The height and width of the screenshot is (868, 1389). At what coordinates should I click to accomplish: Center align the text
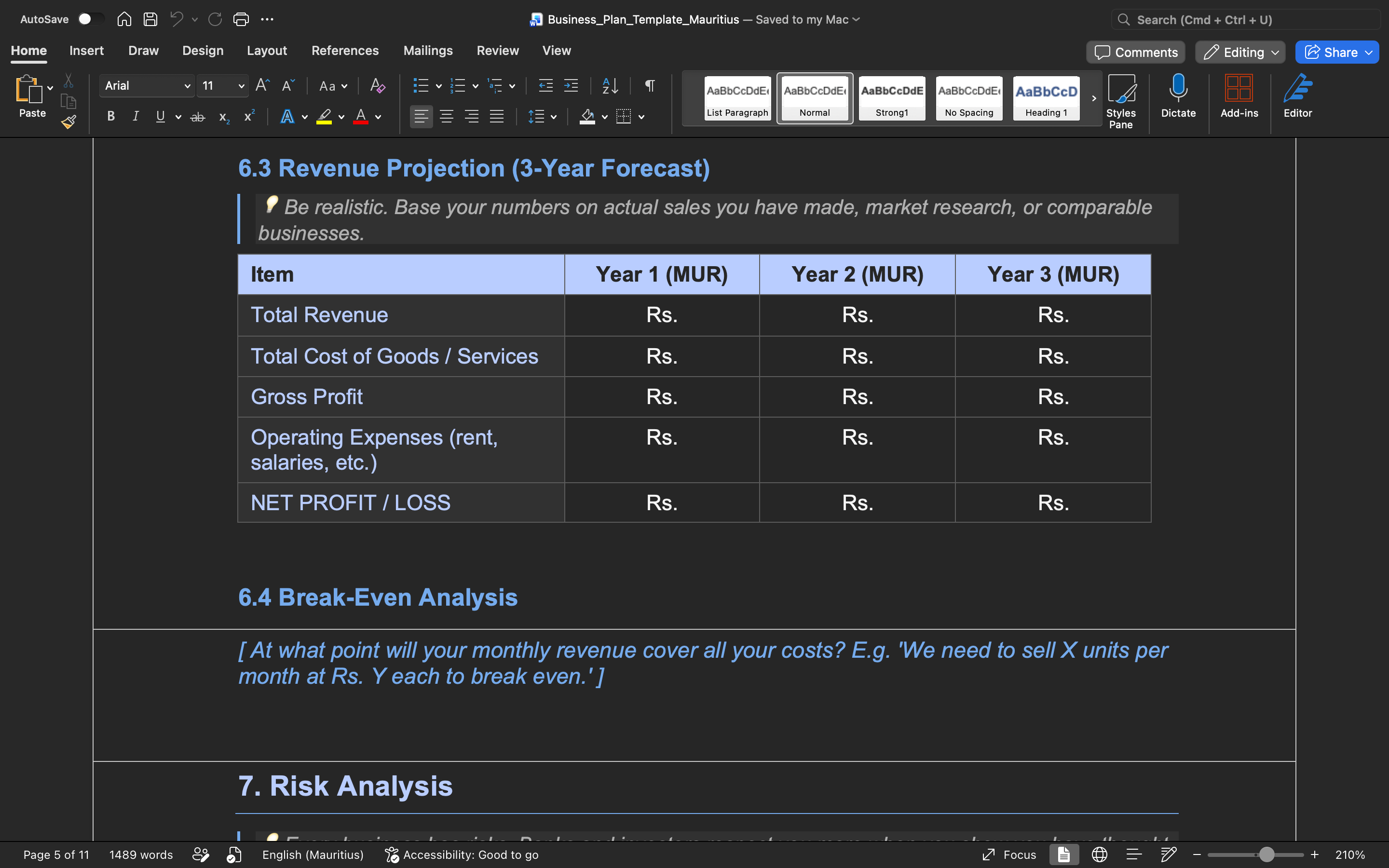pyautogui.click(x=447, y=117)
